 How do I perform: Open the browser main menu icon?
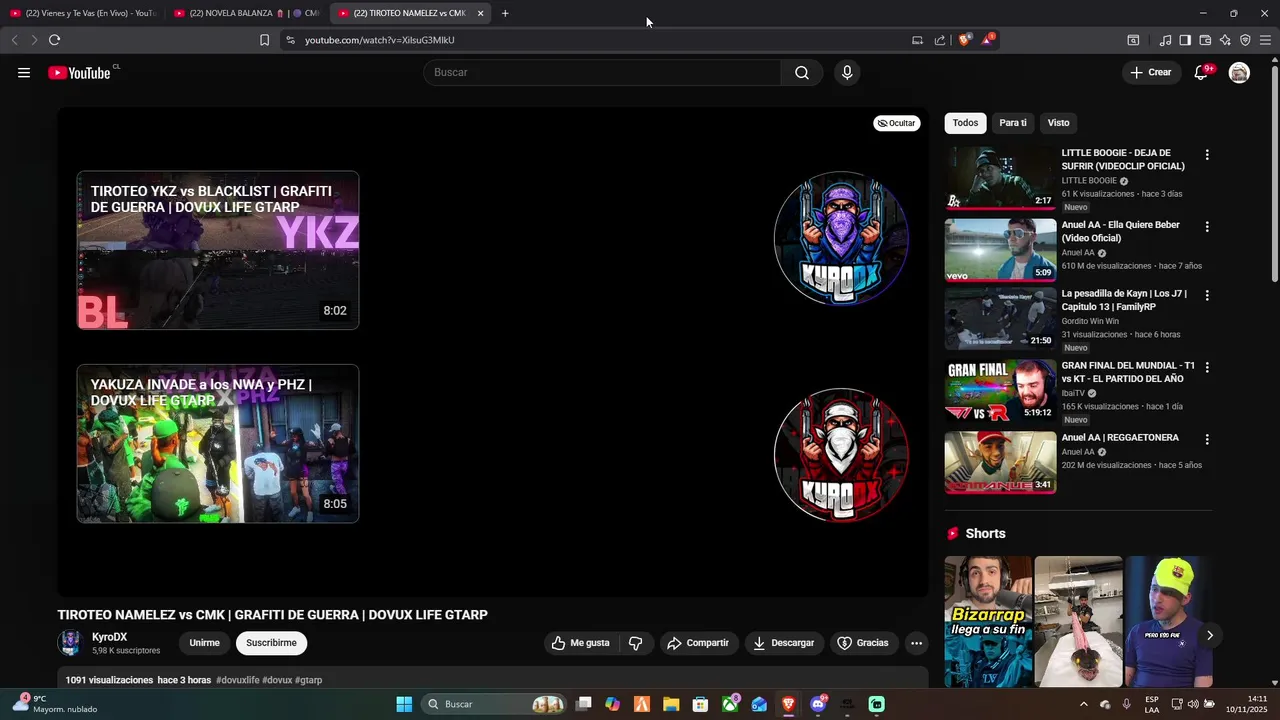1265,40
